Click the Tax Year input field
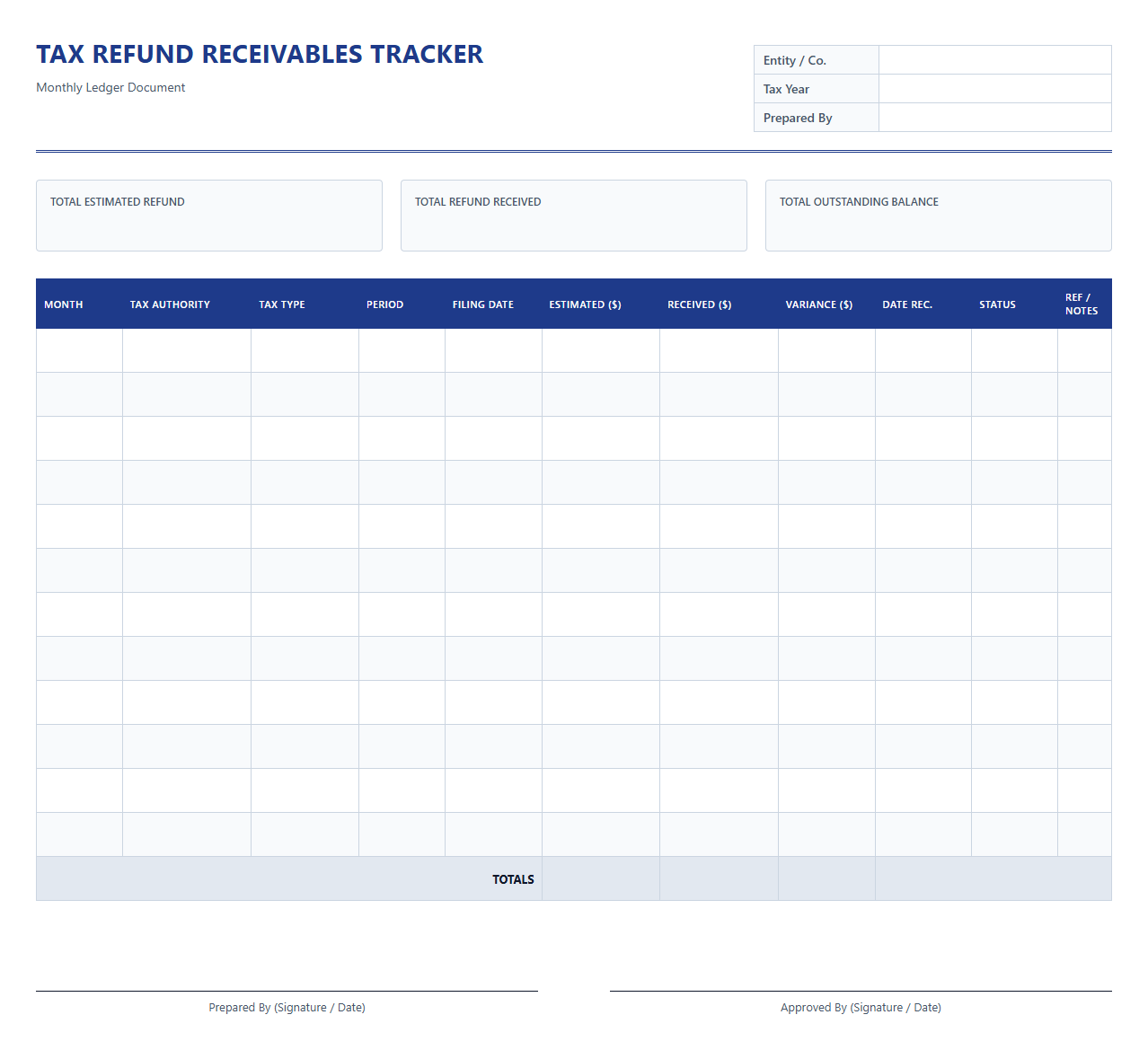Viewport: 1148px width, 1050px height. pos(994,89)
